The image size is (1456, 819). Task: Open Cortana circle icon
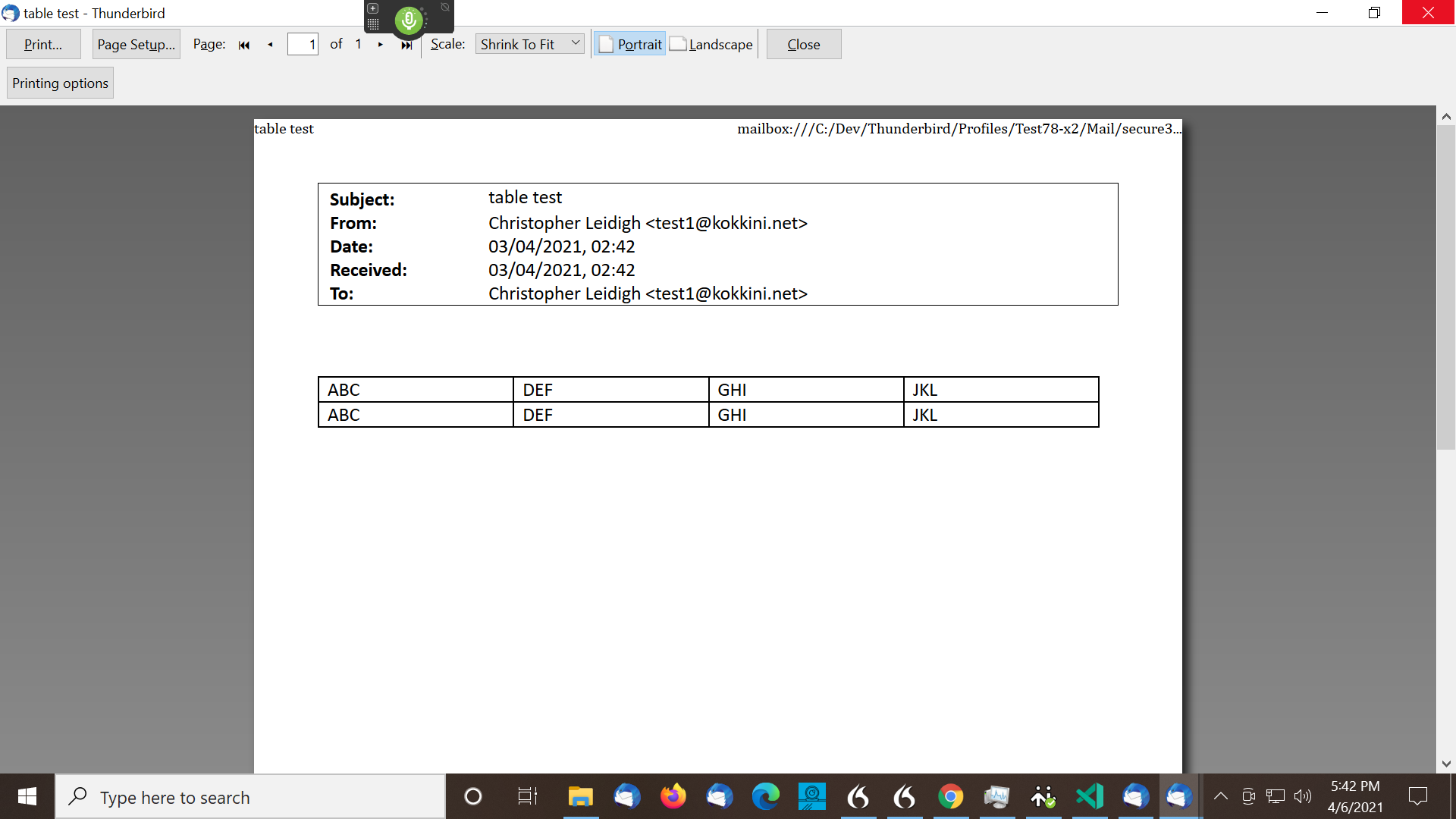click(472, 796)
